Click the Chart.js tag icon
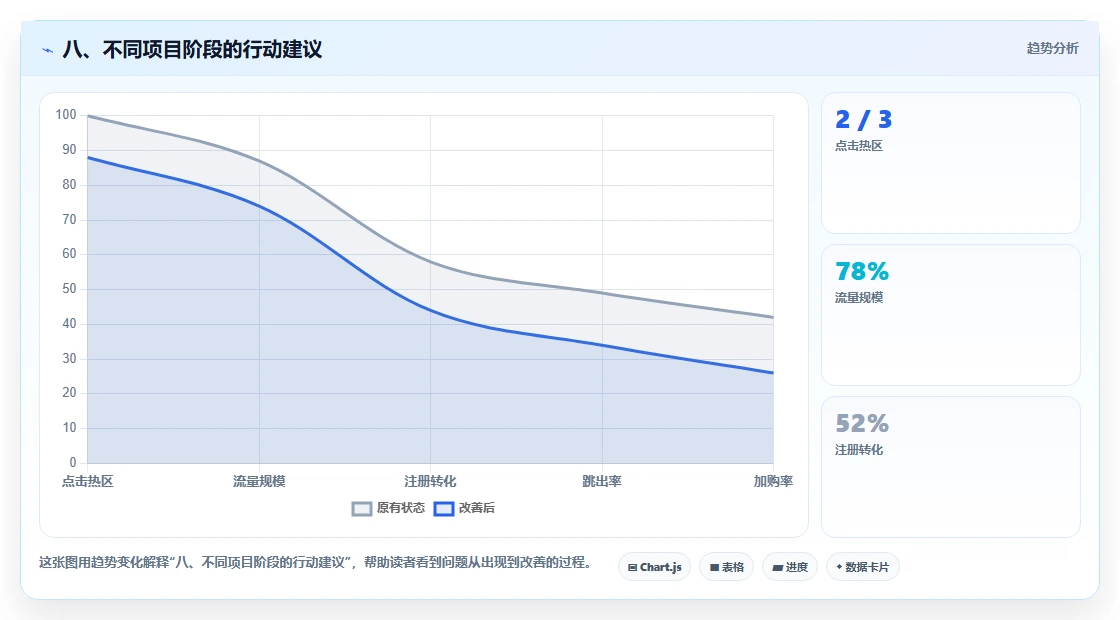Viewport: 1120px width, 620px height. click(x=632, y=568)
